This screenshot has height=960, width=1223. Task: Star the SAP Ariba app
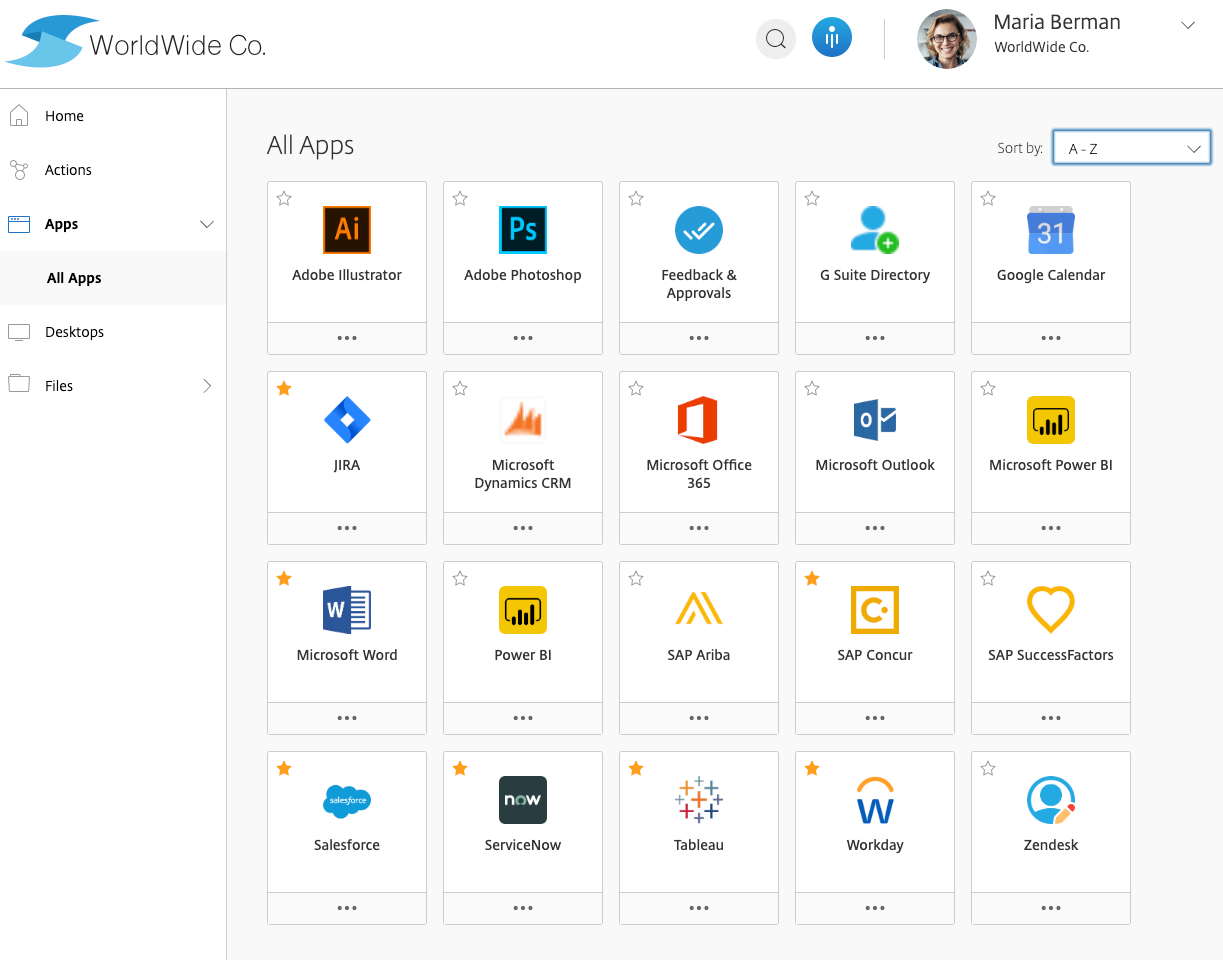point(636,578)
